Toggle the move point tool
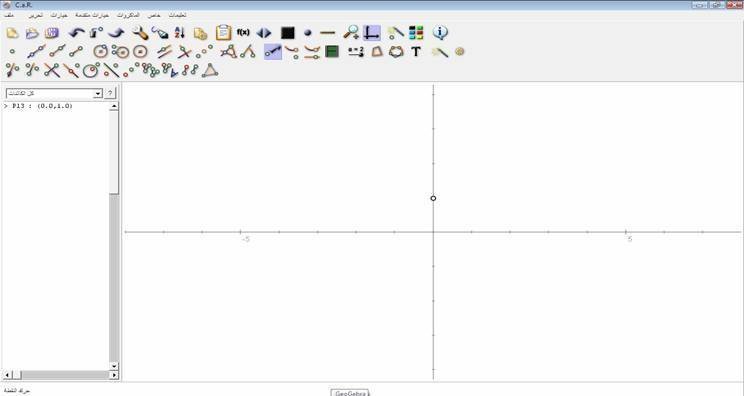 (x=273, y=52)
